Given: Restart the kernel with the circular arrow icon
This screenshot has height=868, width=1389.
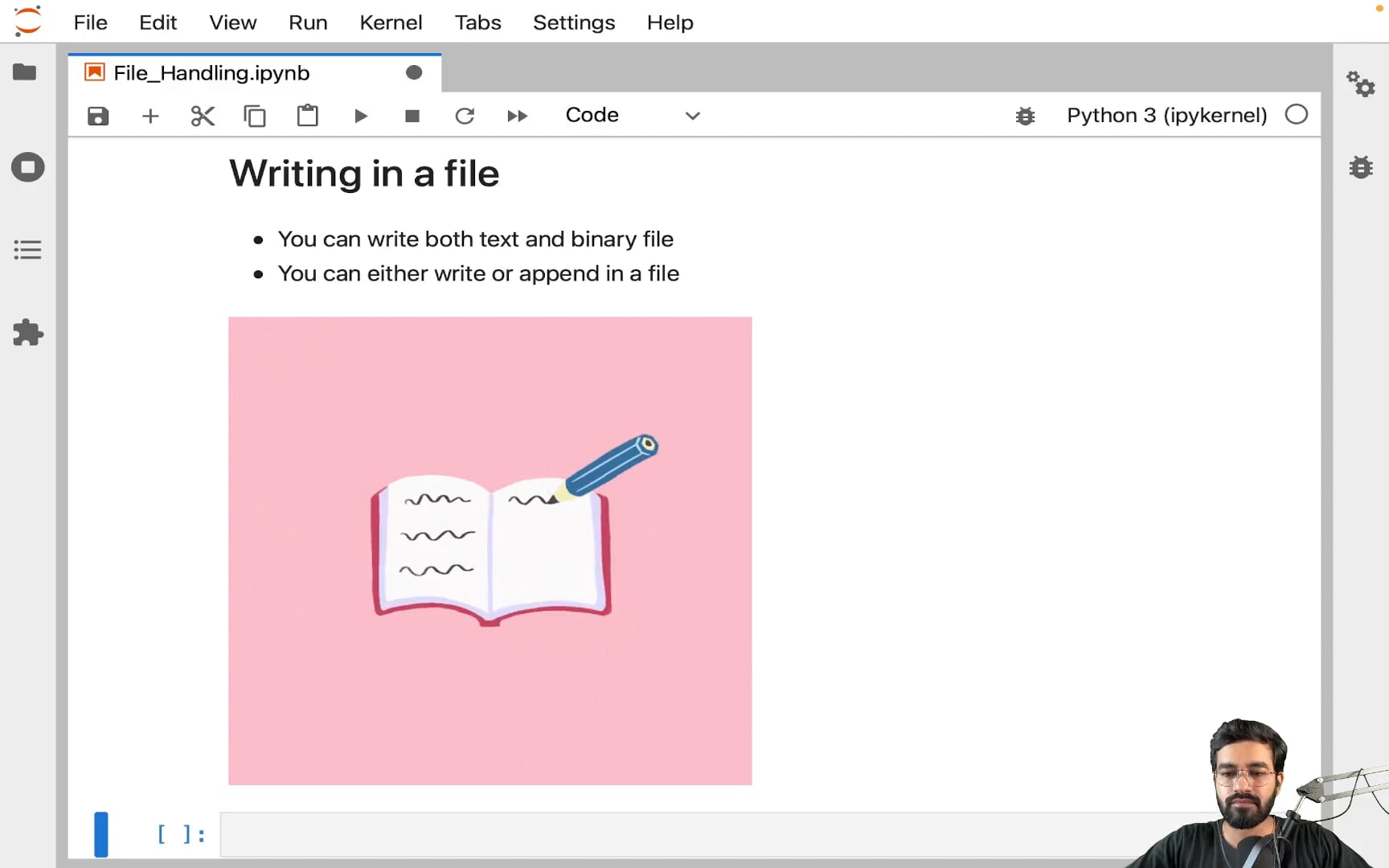Looking at the screenshot, I should tap(465, 116).
